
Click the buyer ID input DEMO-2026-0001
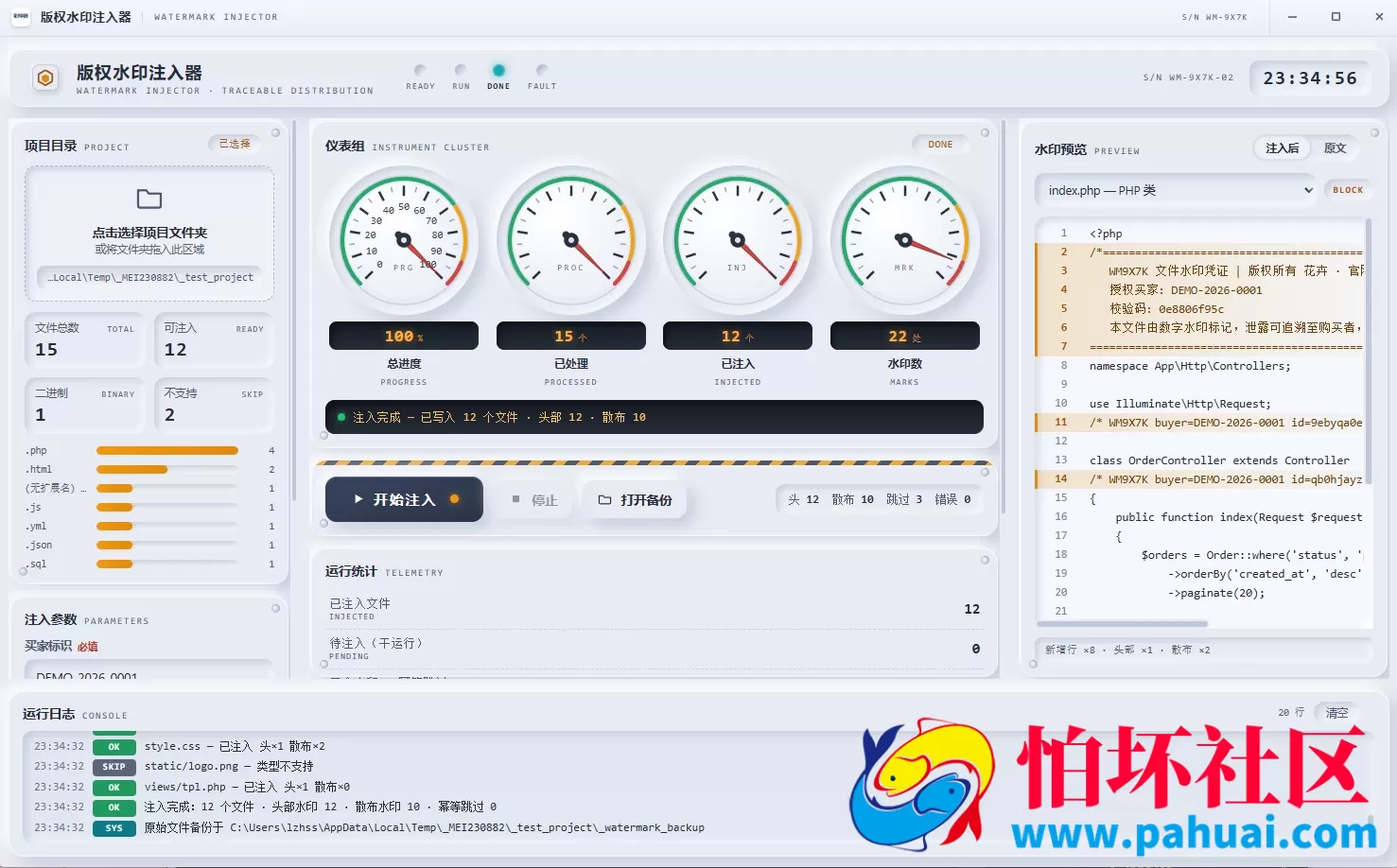[x=149, y=670]
